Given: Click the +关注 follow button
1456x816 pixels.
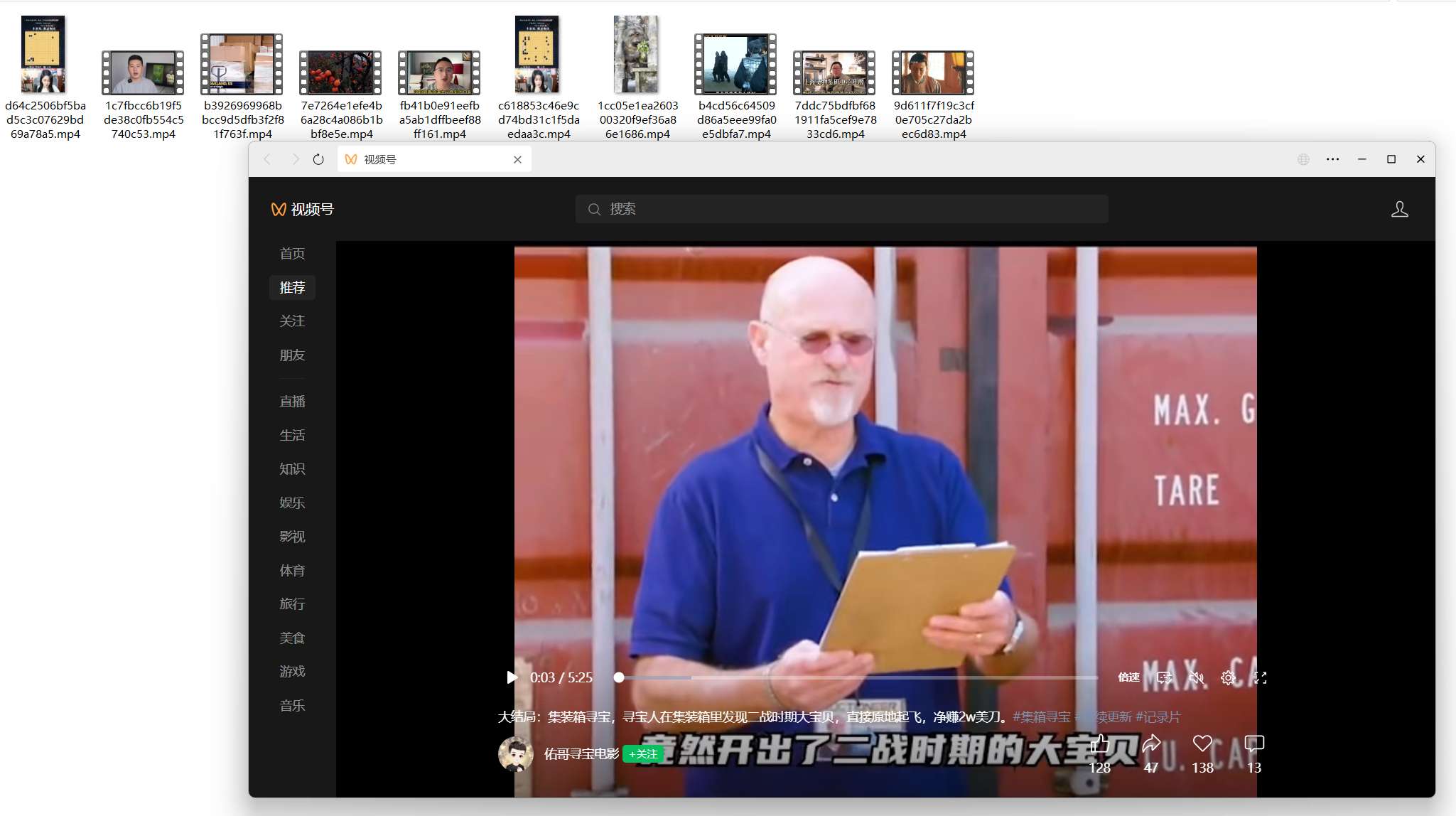Looking at the screenshot, I should [643, 754].
